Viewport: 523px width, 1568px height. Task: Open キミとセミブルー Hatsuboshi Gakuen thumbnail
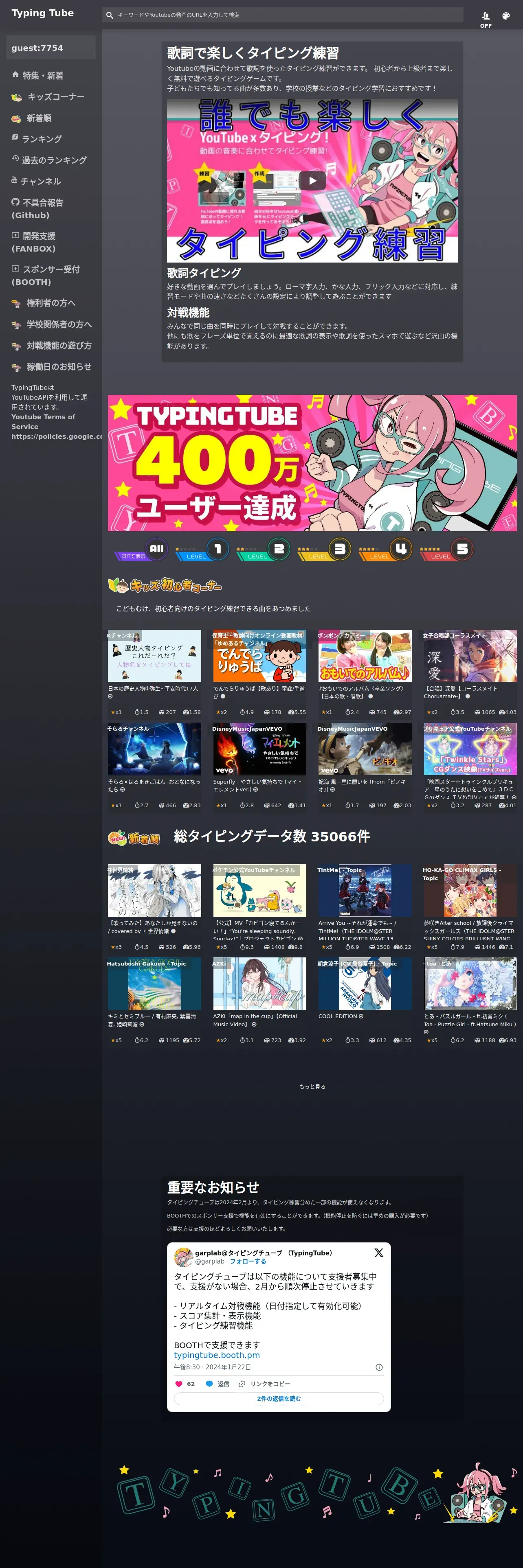[x=155, y=983]
